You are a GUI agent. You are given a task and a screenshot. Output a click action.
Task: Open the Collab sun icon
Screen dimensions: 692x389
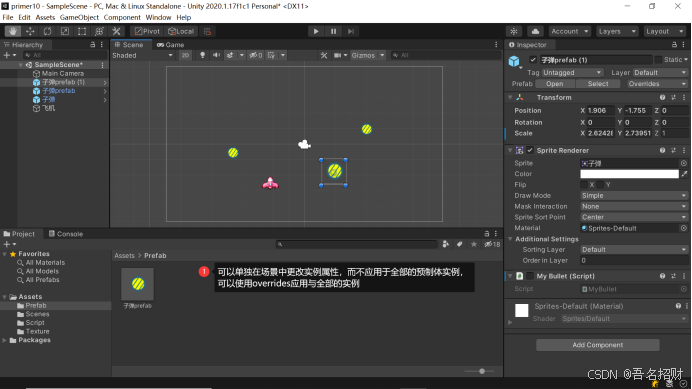click(x=514, y=31)
